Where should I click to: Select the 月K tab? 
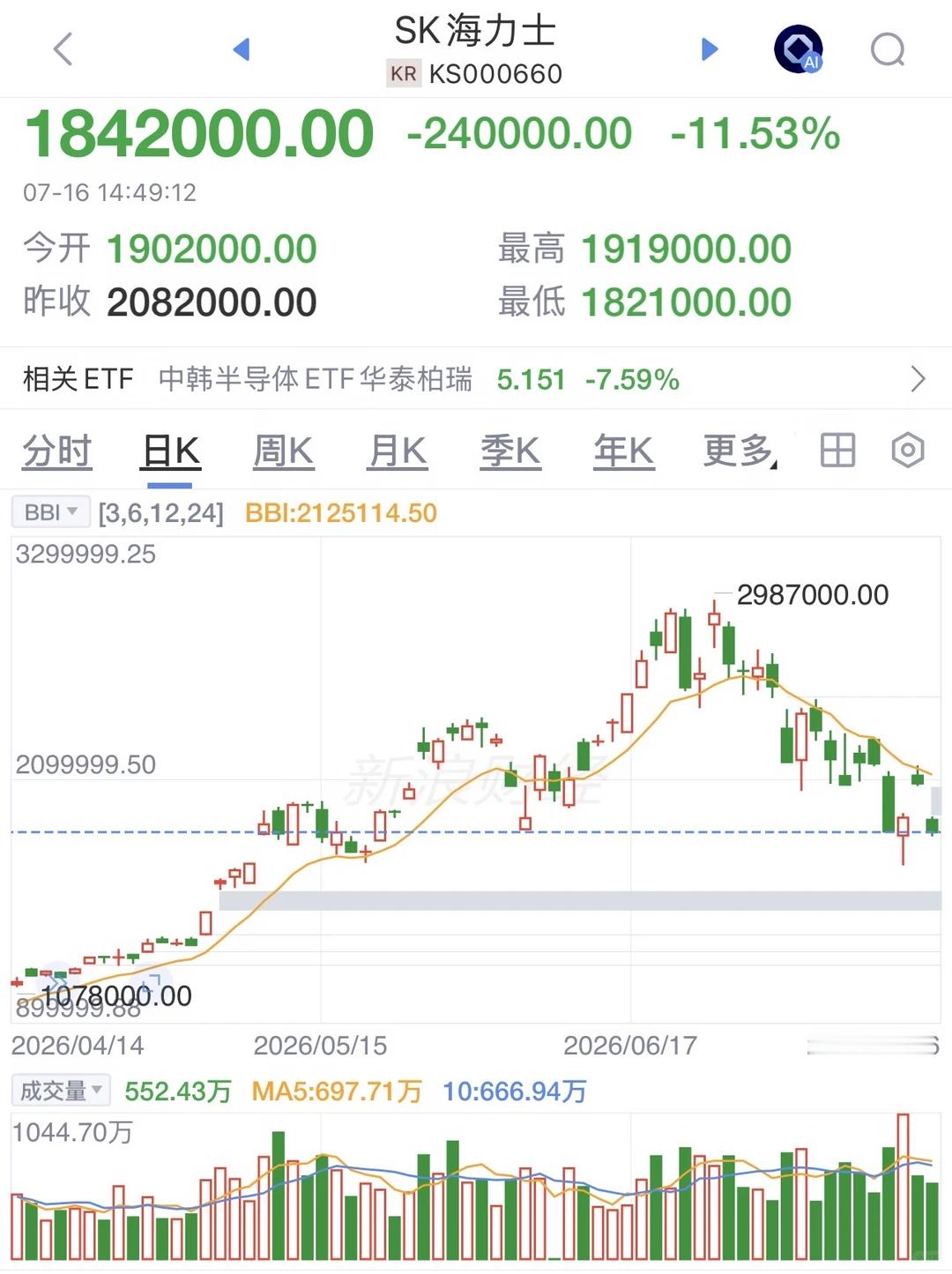coord(398,451)
